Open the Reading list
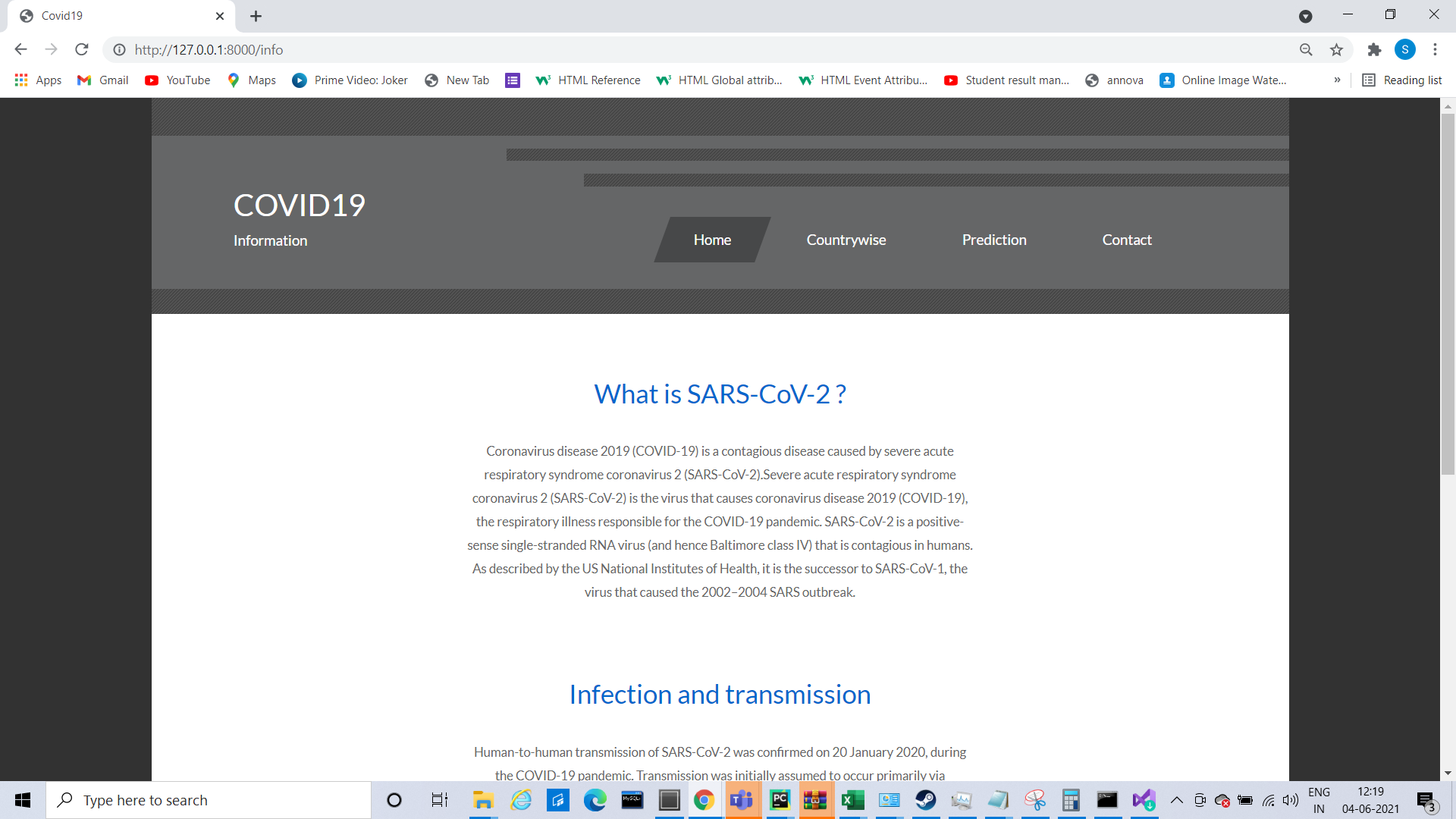 (x=1402, y=80)
